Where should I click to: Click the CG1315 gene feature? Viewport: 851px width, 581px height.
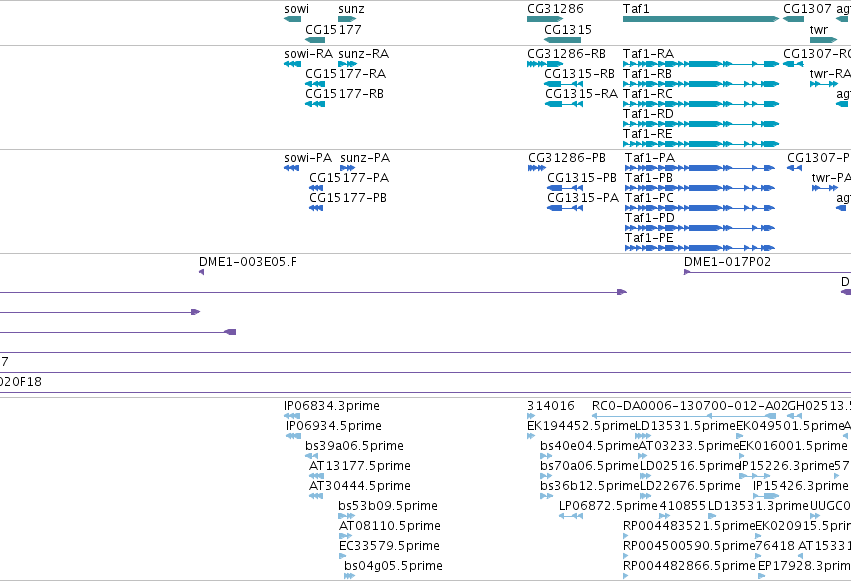[x=562, y=40]
